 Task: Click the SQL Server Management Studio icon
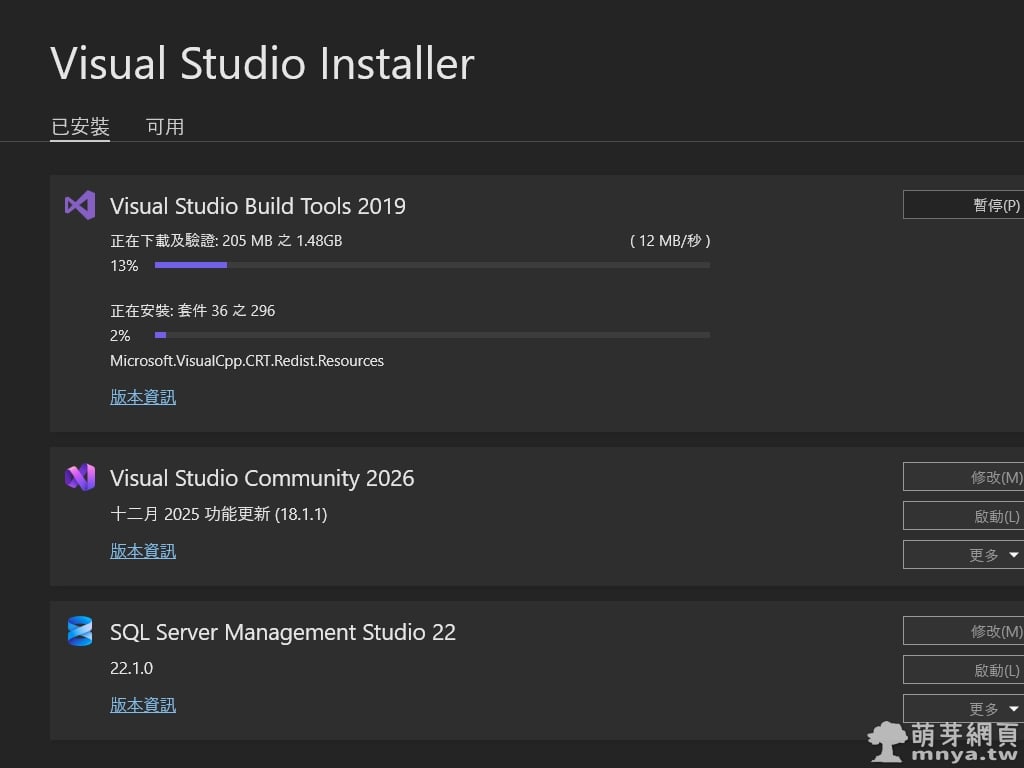coord(80,632)
